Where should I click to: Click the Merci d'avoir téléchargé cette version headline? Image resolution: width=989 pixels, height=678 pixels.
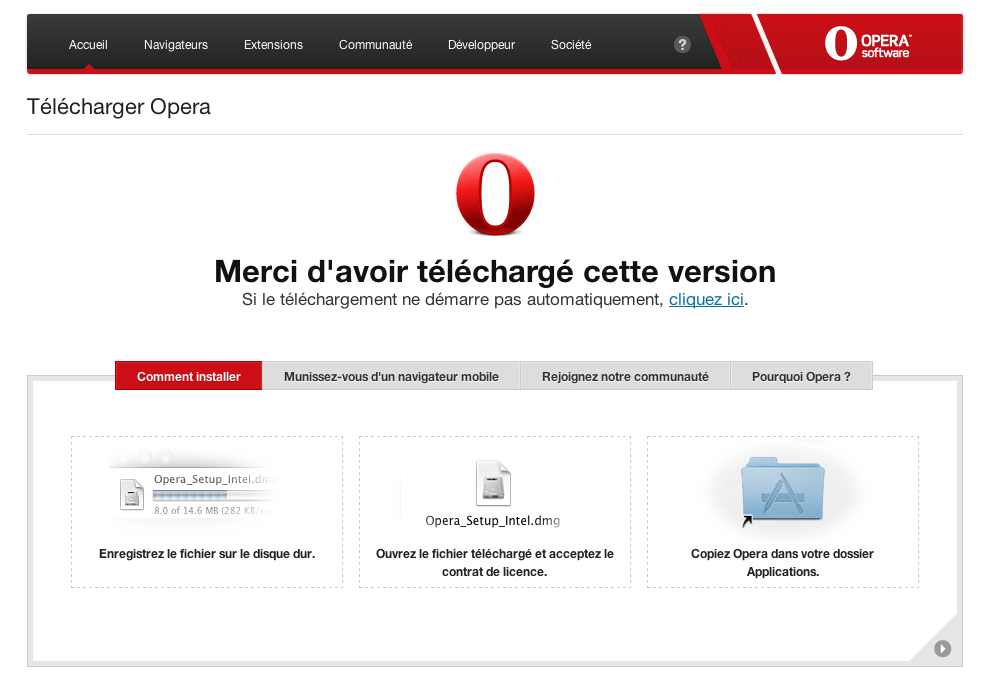click(x=495, y=271)
